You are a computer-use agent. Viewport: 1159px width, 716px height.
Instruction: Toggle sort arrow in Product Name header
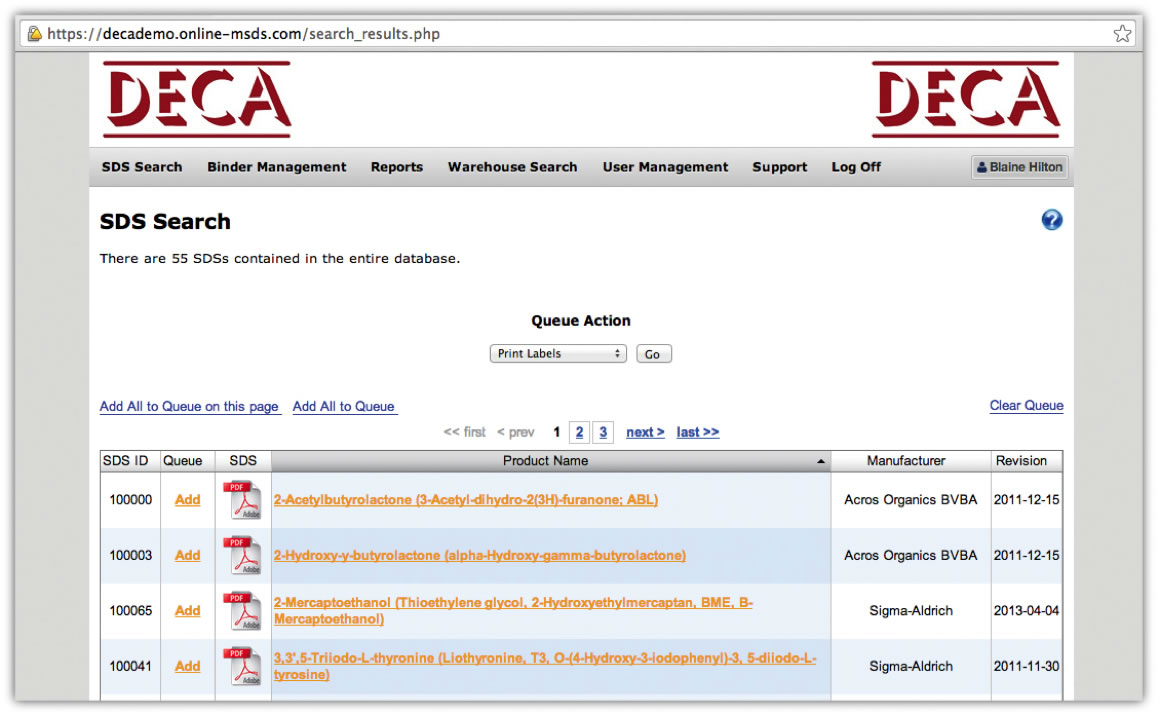(821, 462)
